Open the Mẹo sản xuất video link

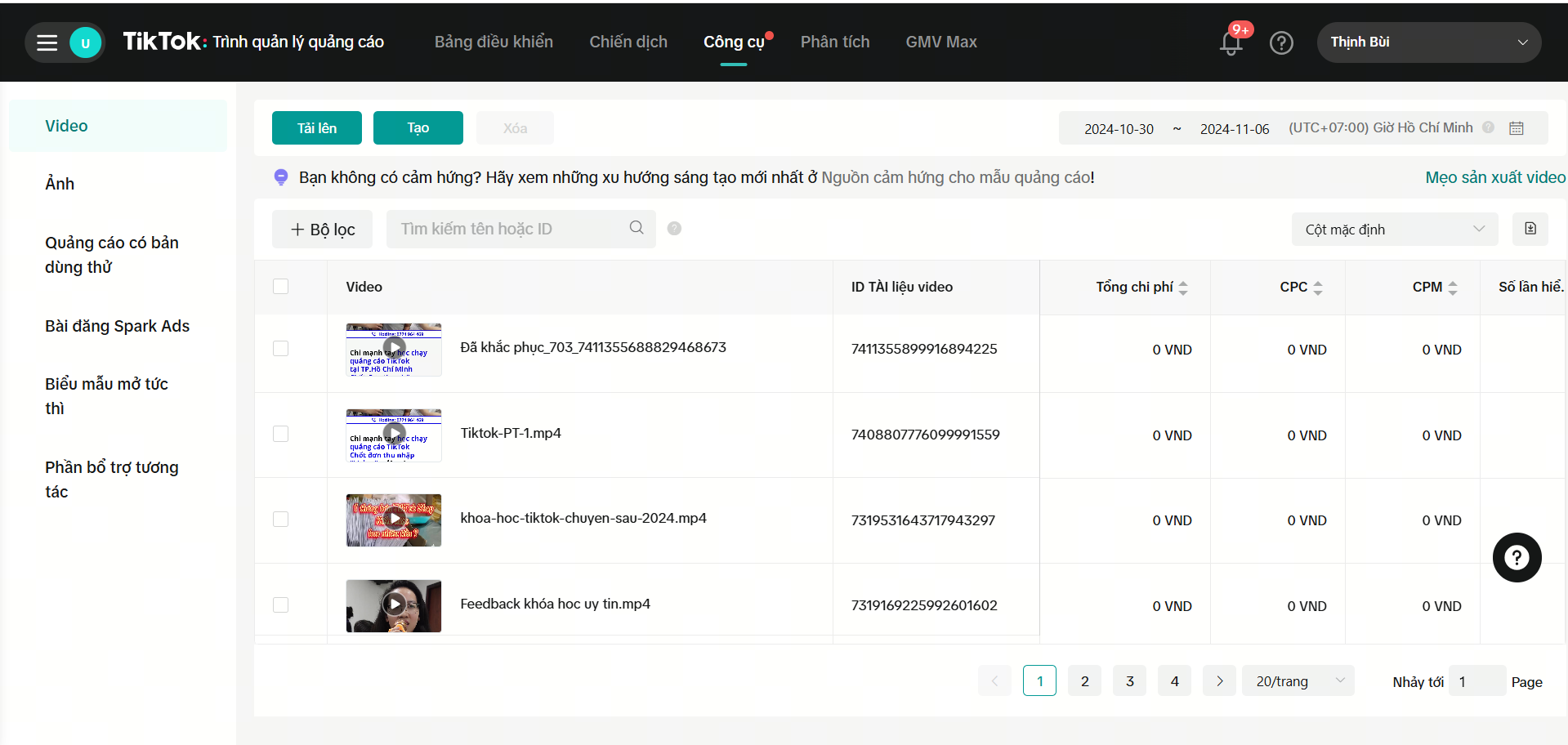(1495, 177)
